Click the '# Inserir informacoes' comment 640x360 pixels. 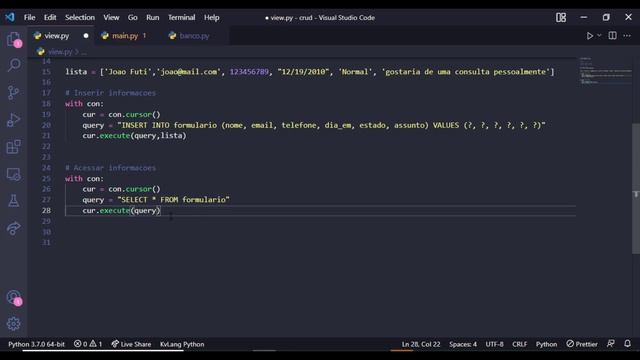pos(110,93)
